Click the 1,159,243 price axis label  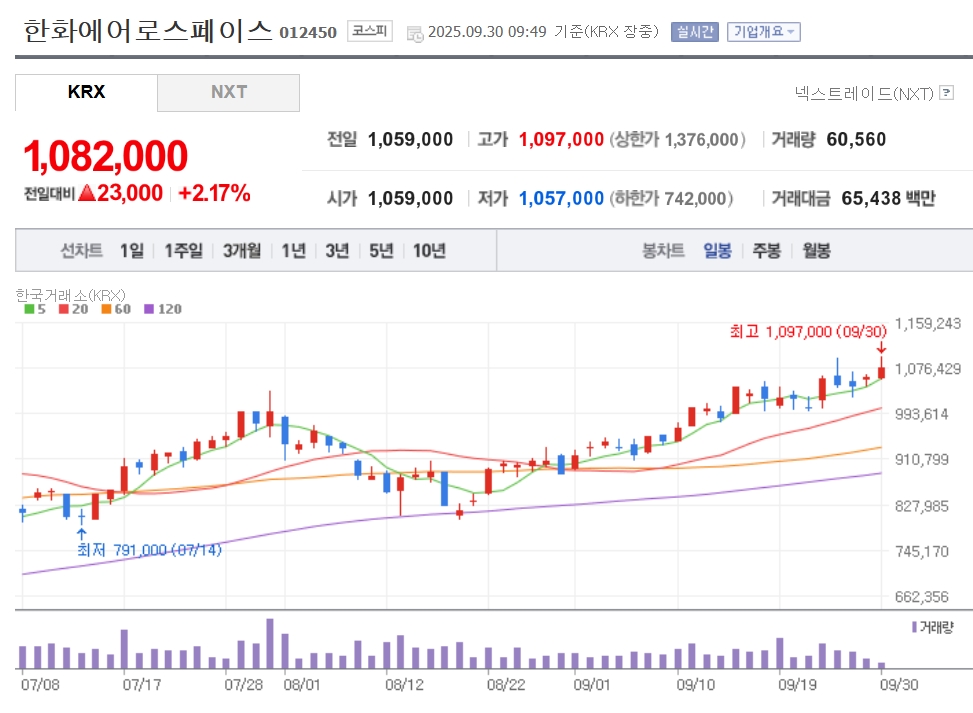pos(928,323)
